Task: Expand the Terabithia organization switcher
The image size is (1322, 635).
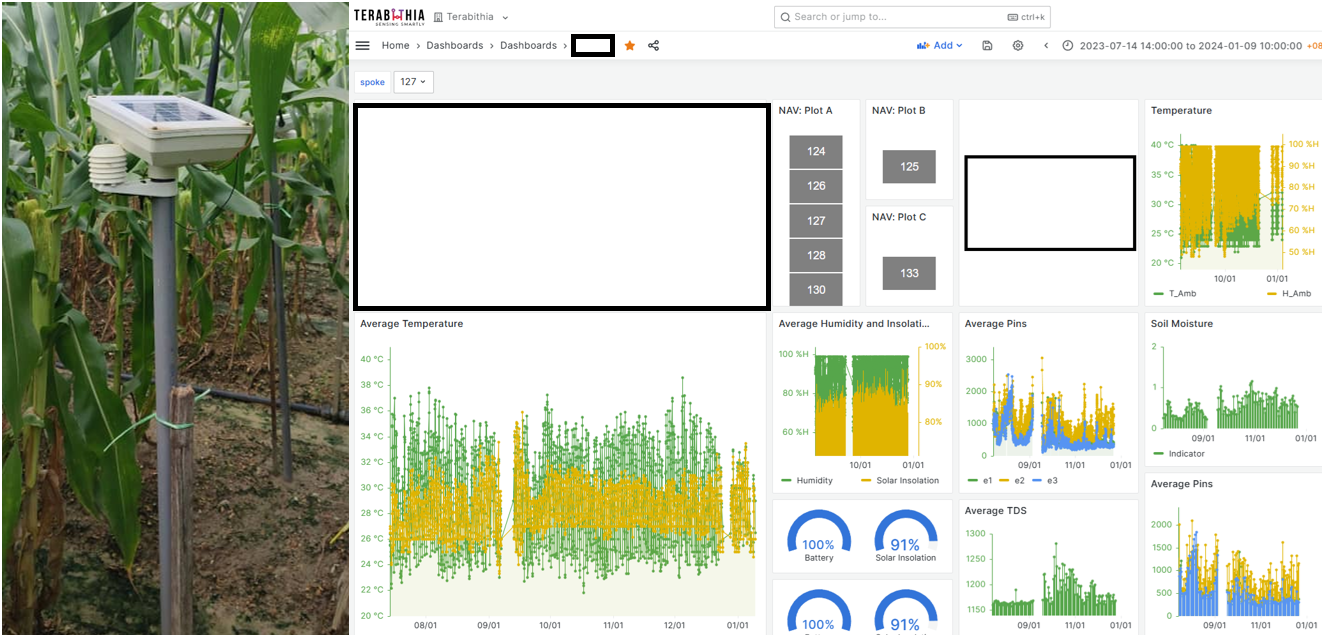Action: pos(471,17)
